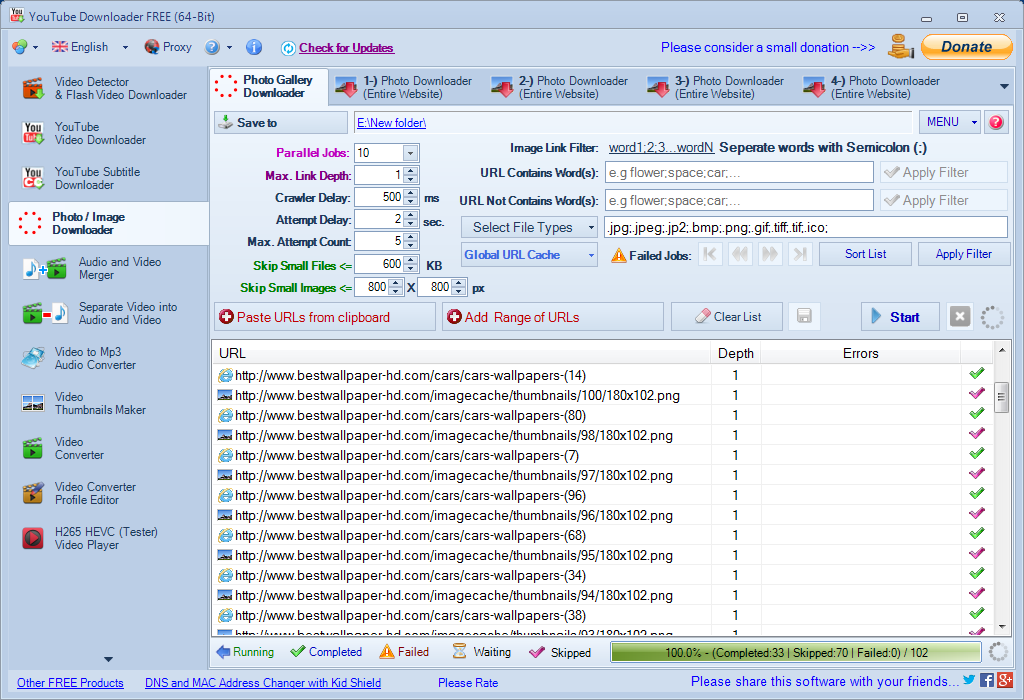The image size is (1024, 700).
Task: Click Apply Filter beside Sort List
Action: point(964,254)
